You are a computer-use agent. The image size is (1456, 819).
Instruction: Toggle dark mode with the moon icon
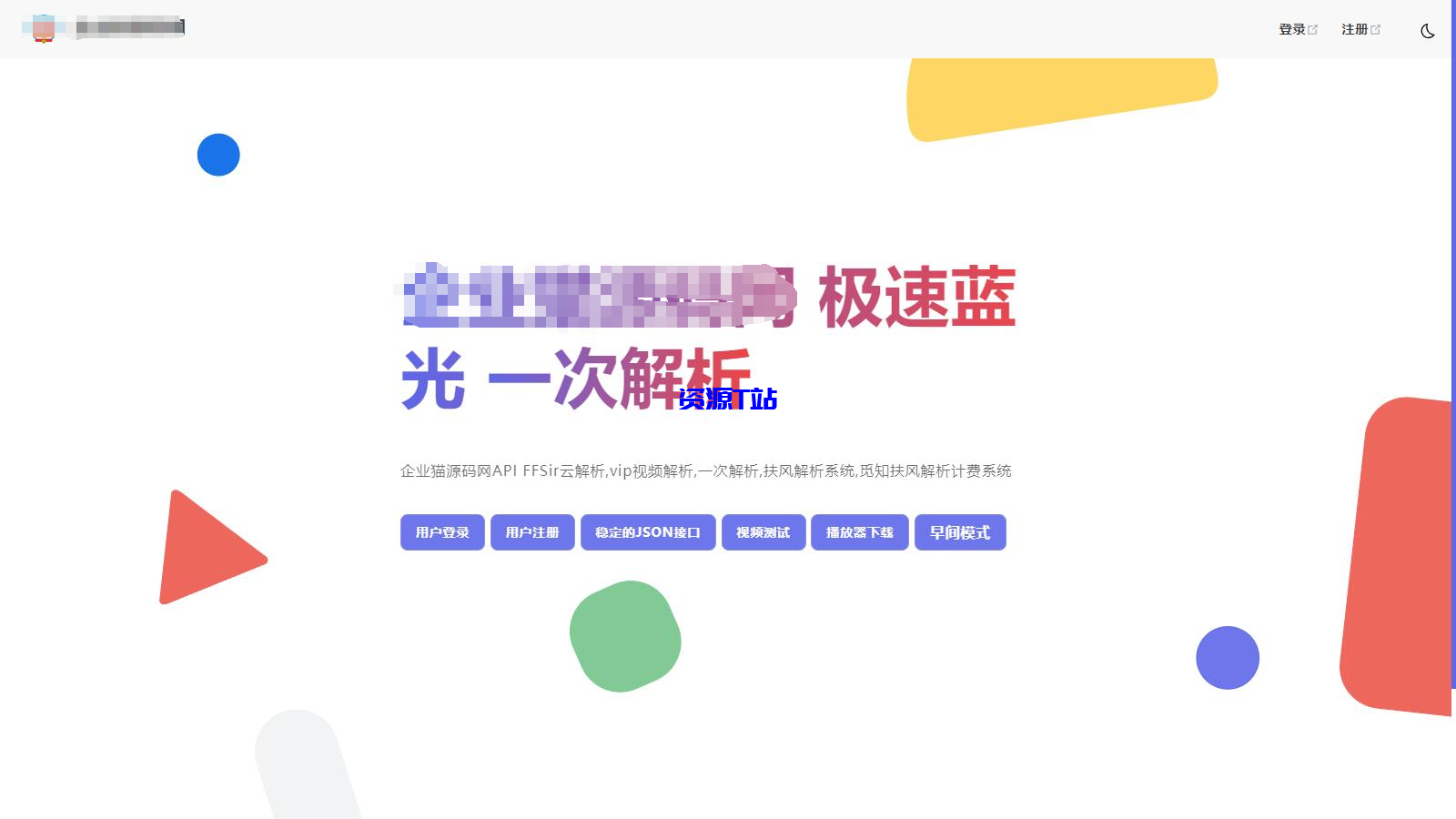point(1427,31)
